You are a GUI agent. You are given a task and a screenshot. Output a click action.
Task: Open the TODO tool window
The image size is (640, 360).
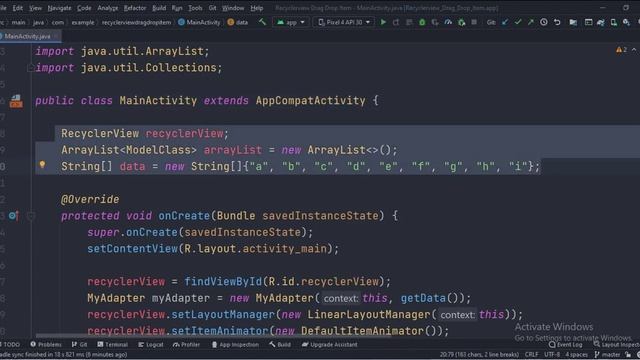point(10,344)
